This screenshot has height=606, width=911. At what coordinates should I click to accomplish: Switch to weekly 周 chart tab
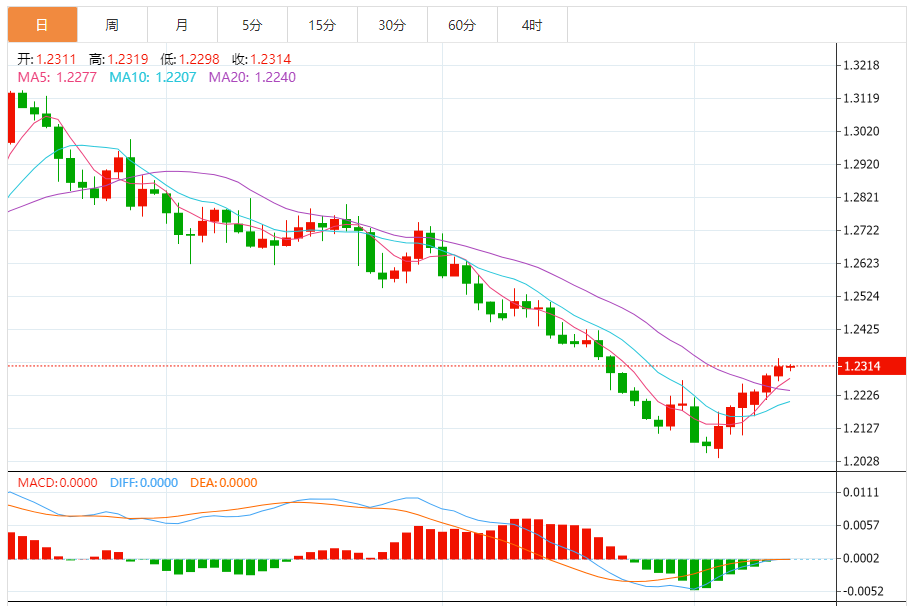[x=112, y=25]
